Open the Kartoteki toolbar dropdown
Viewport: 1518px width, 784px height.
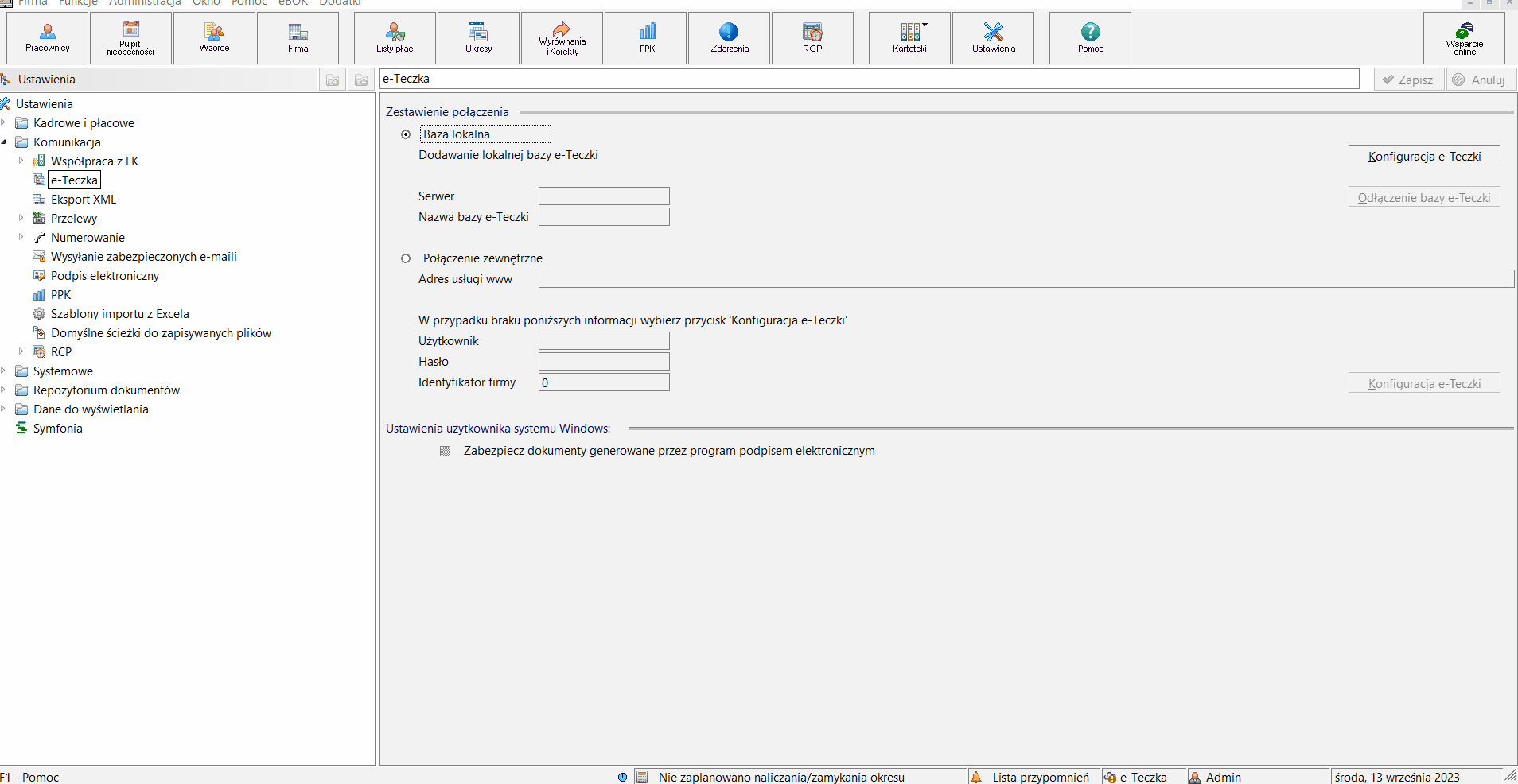pos(909,38)
